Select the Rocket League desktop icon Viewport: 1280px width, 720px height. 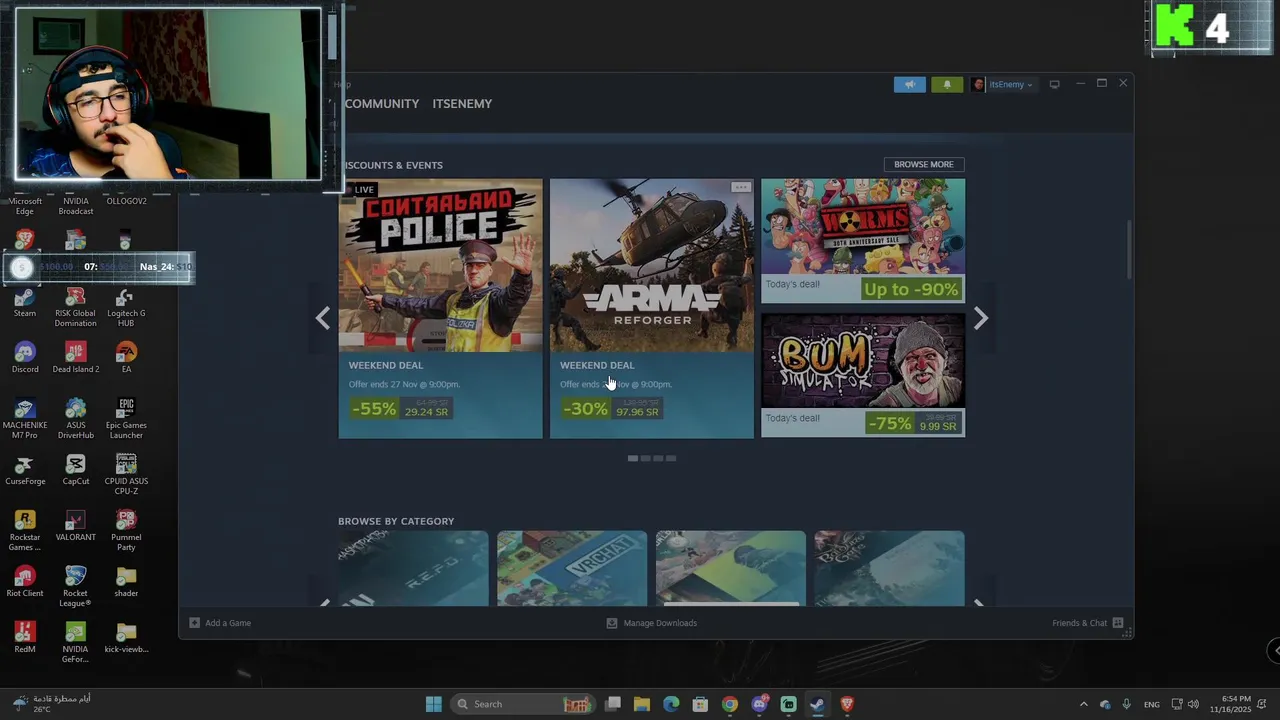click(75, 587)
